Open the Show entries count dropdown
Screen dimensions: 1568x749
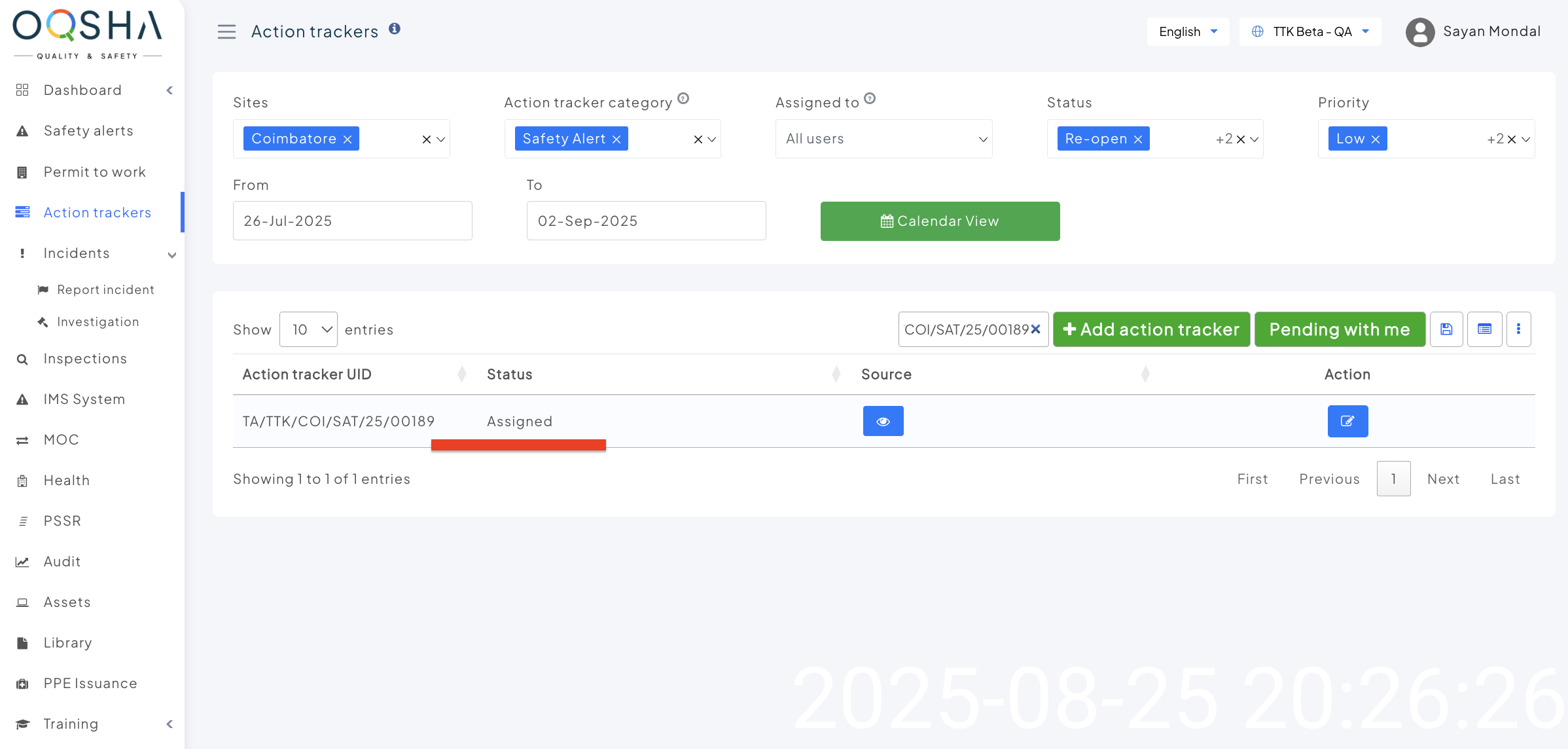(308, 329)
